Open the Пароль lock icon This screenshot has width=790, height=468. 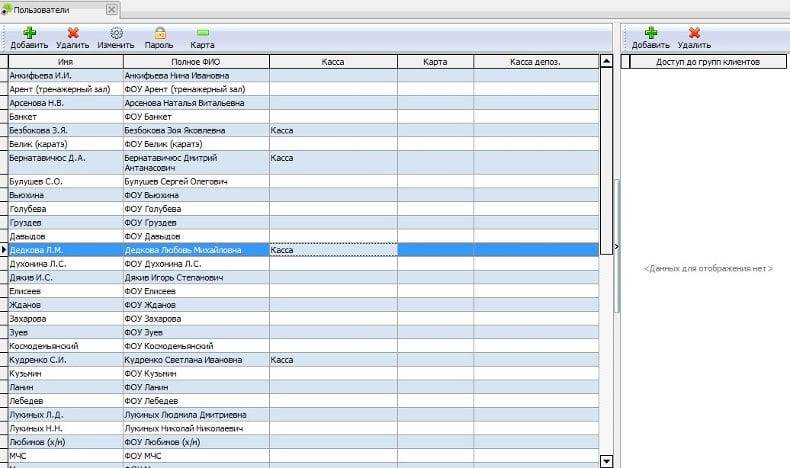click(159, 33)
